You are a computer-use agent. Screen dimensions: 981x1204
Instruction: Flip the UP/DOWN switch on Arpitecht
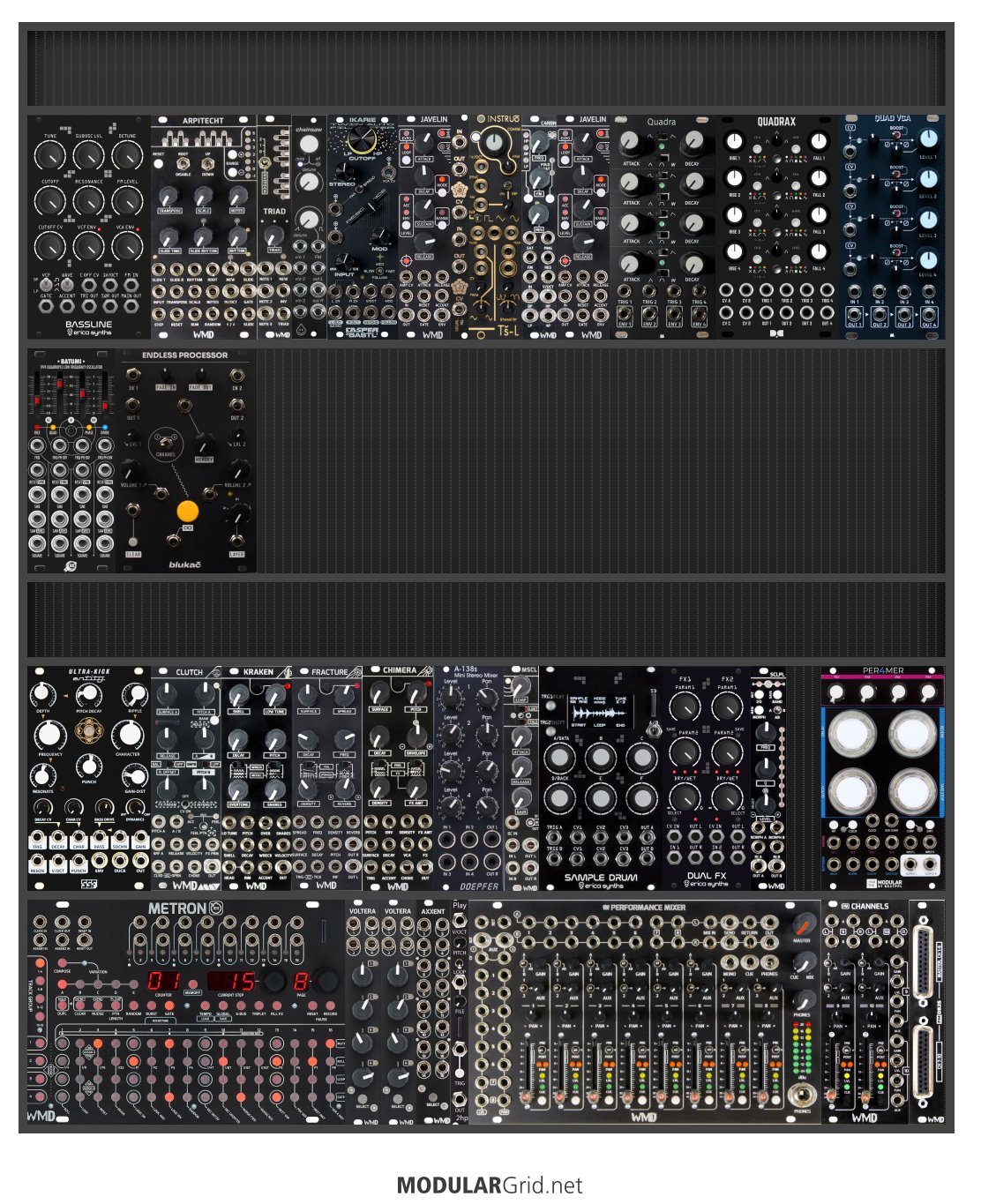208,164
